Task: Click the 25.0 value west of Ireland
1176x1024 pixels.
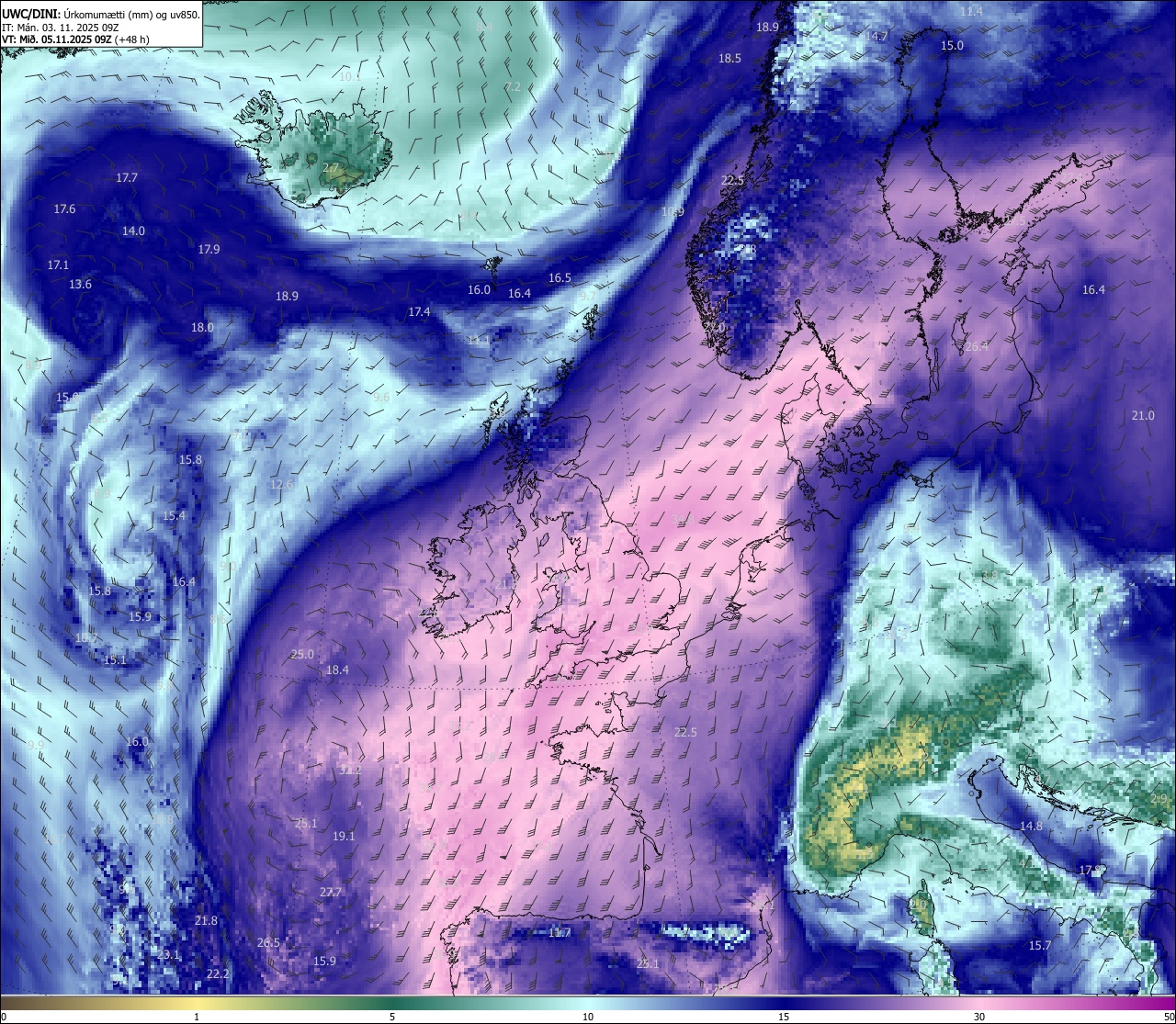Action: coord(302,655)
